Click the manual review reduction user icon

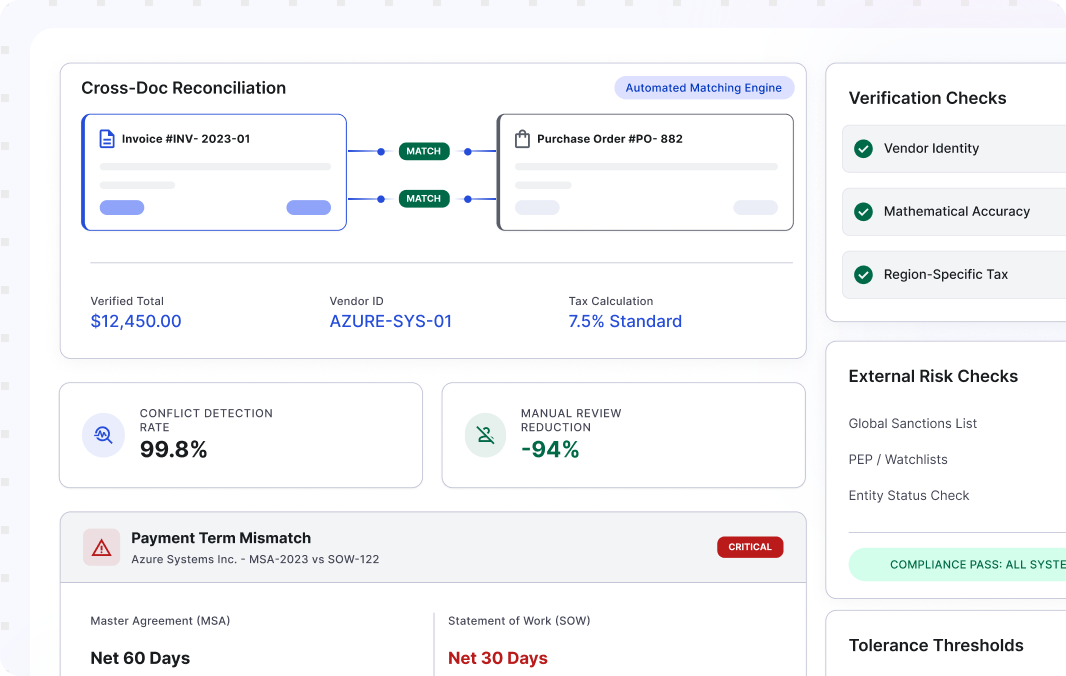[x=485, y=435]
